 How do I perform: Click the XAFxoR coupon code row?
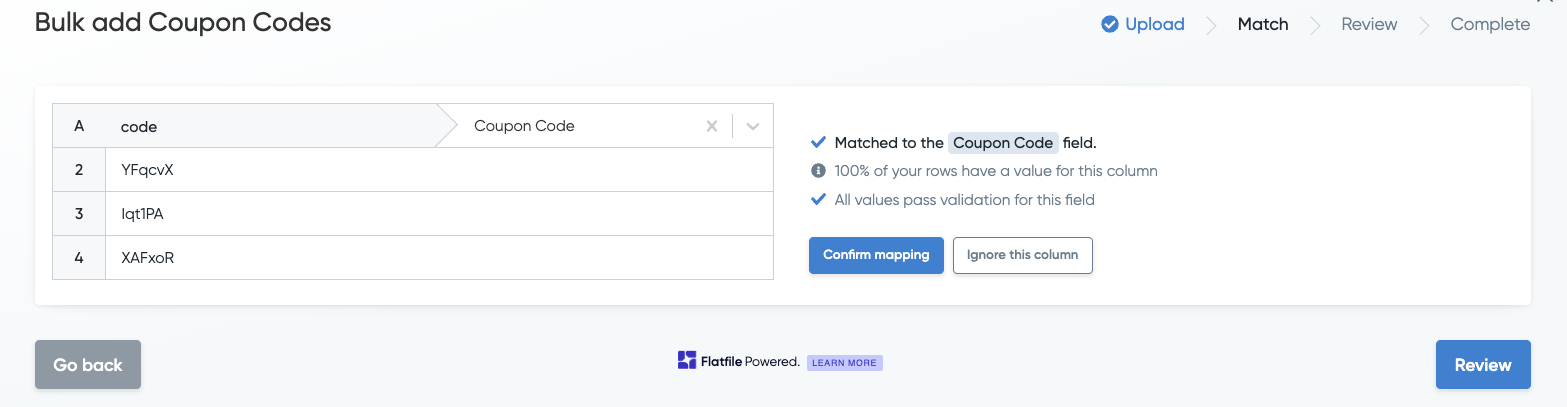pyautogui.click(x=147, y=258)
